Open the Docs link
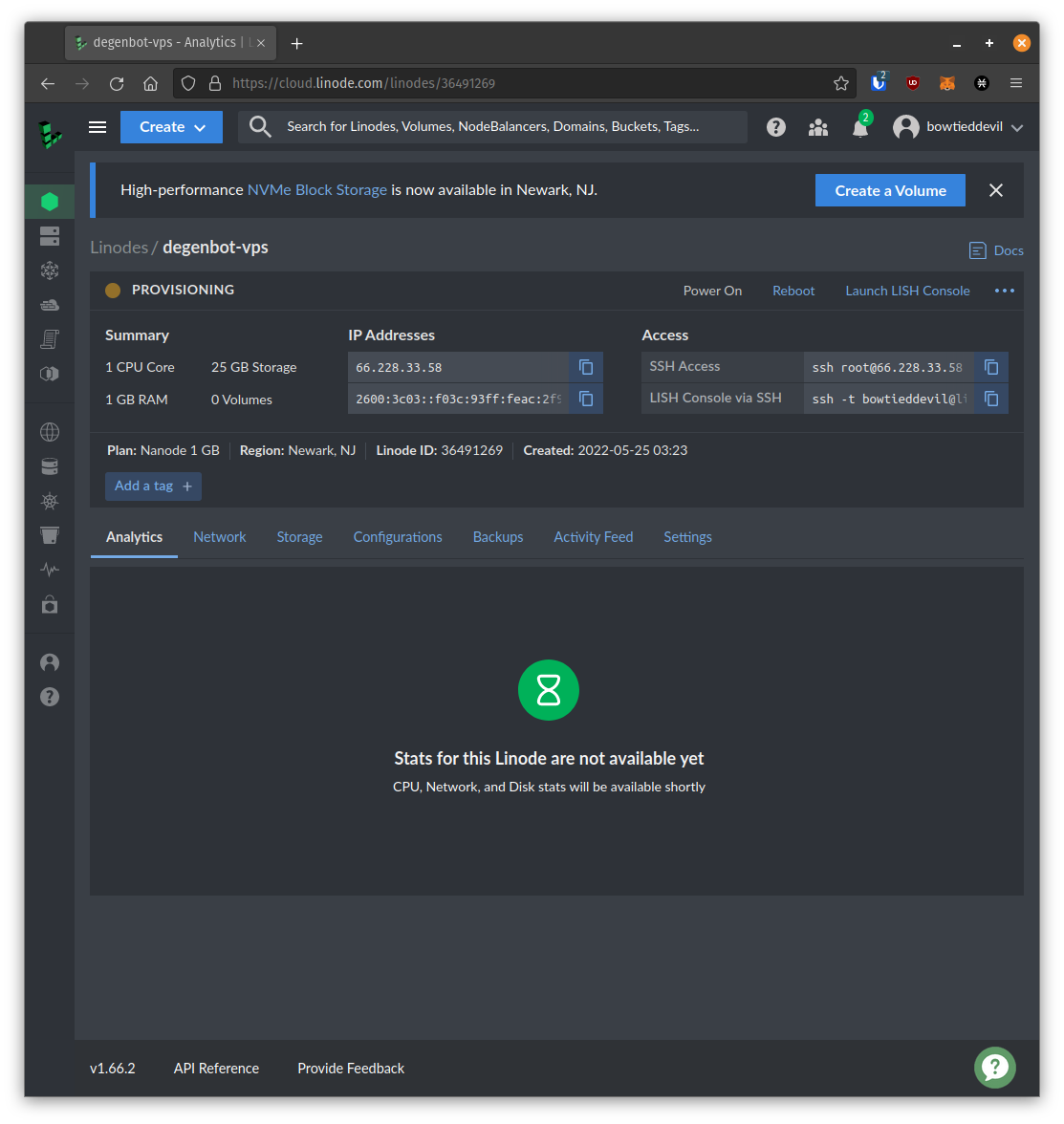The height and width of the screenshot is (1124, 1064). 996,250
